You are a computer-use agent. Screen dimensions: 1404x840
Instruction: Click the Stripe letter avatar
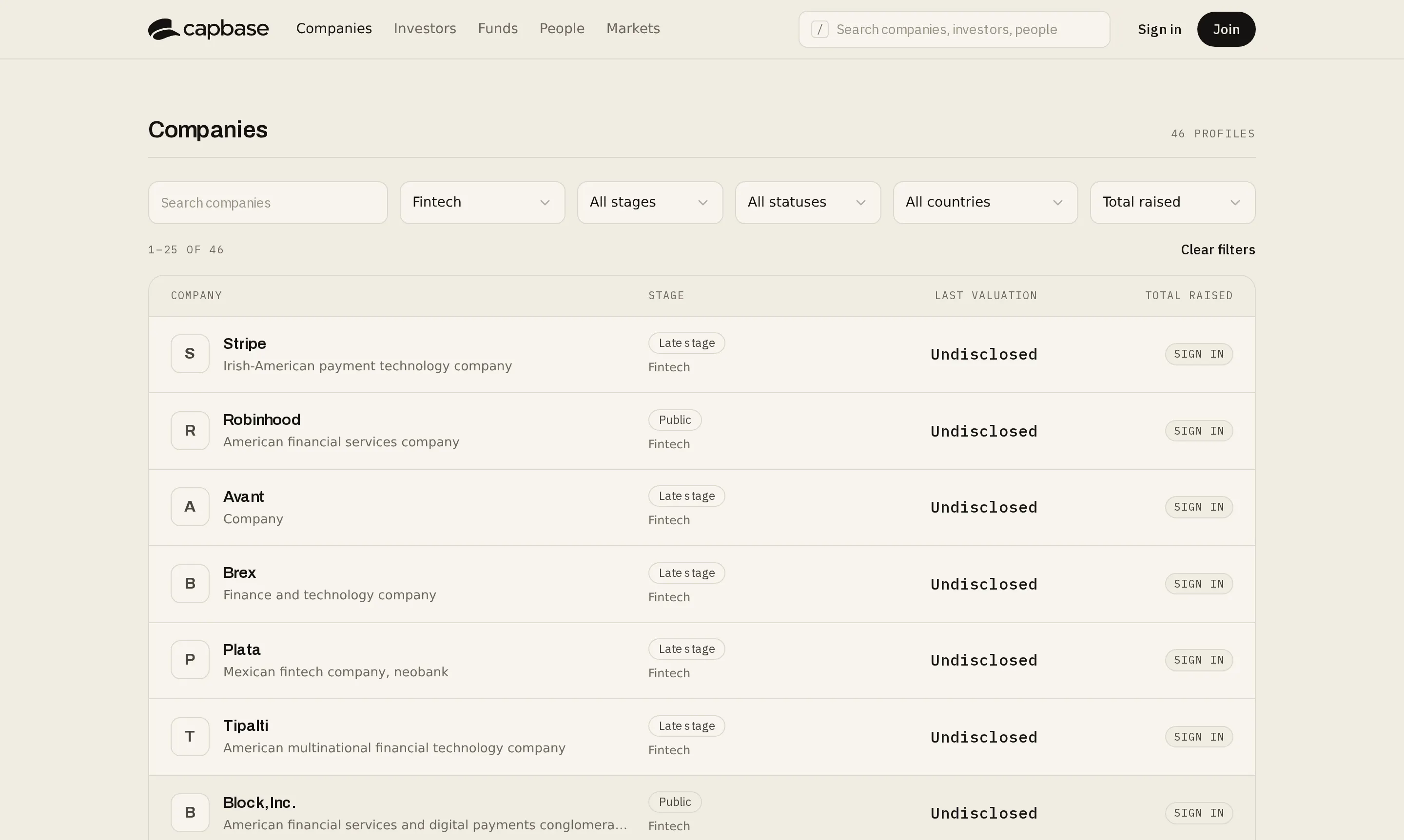190,354
